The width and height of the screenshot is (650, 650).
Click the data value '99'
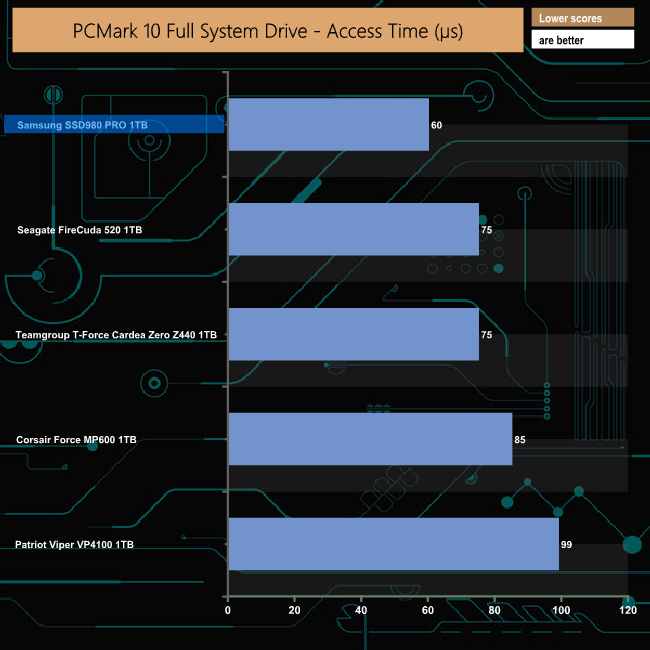566,545
